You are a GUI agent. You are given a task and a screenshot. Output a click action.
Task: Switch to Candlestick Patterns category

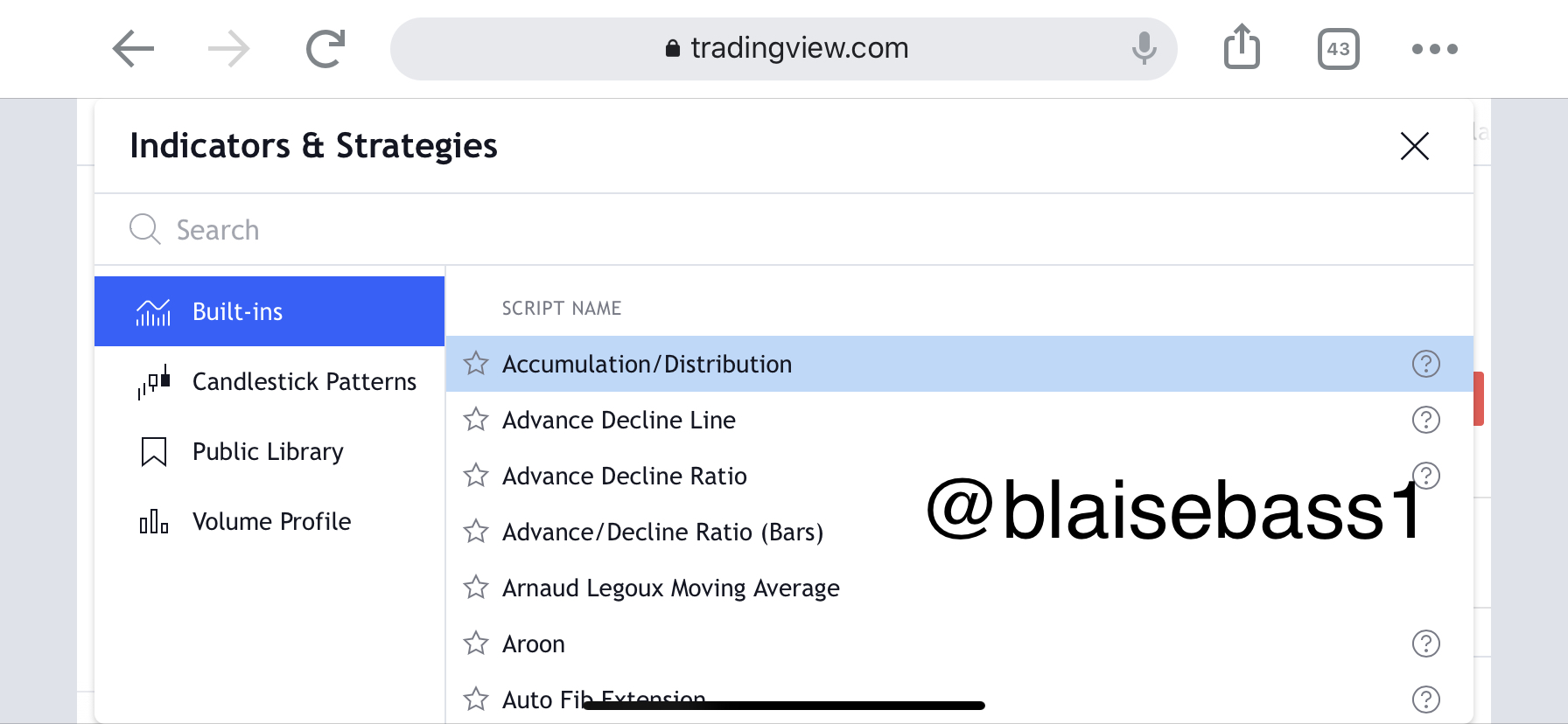269,381
